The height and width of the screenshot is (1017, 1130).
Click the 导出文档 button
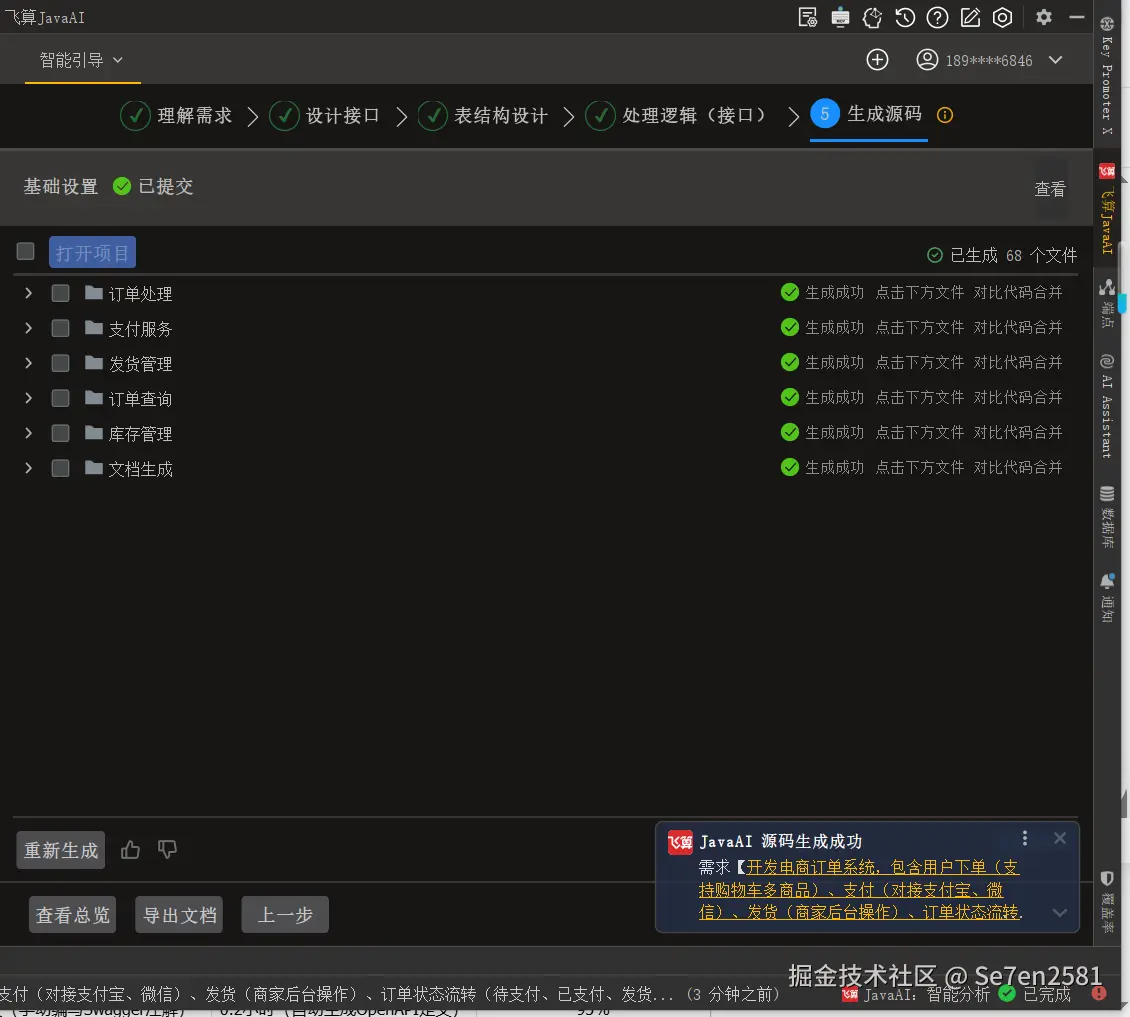[x=179, y=915]
